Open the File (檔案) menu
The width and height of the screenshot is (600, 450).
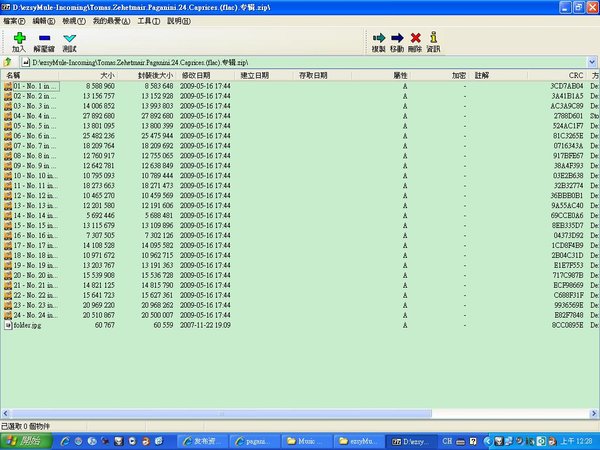14,21
